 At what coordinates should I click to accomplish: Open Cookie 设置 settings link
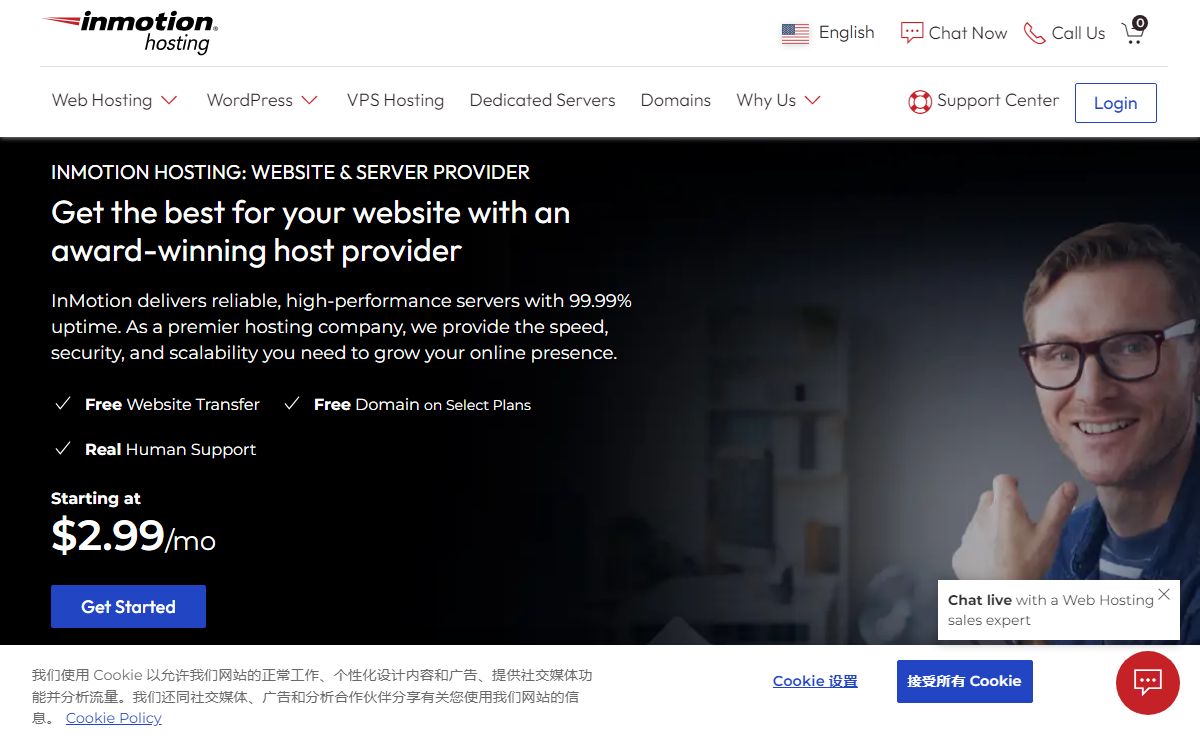815,681
